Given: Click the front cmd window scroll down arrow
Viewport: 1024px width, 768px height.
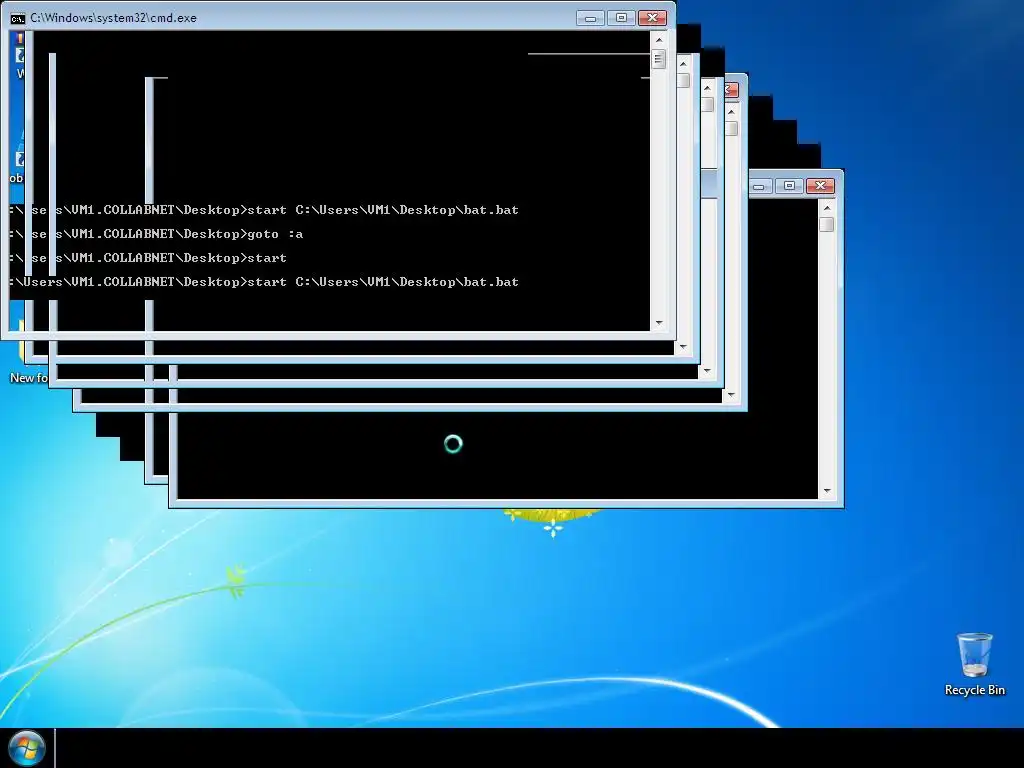Looking at the screenshot, I should (x=658, y=323).
